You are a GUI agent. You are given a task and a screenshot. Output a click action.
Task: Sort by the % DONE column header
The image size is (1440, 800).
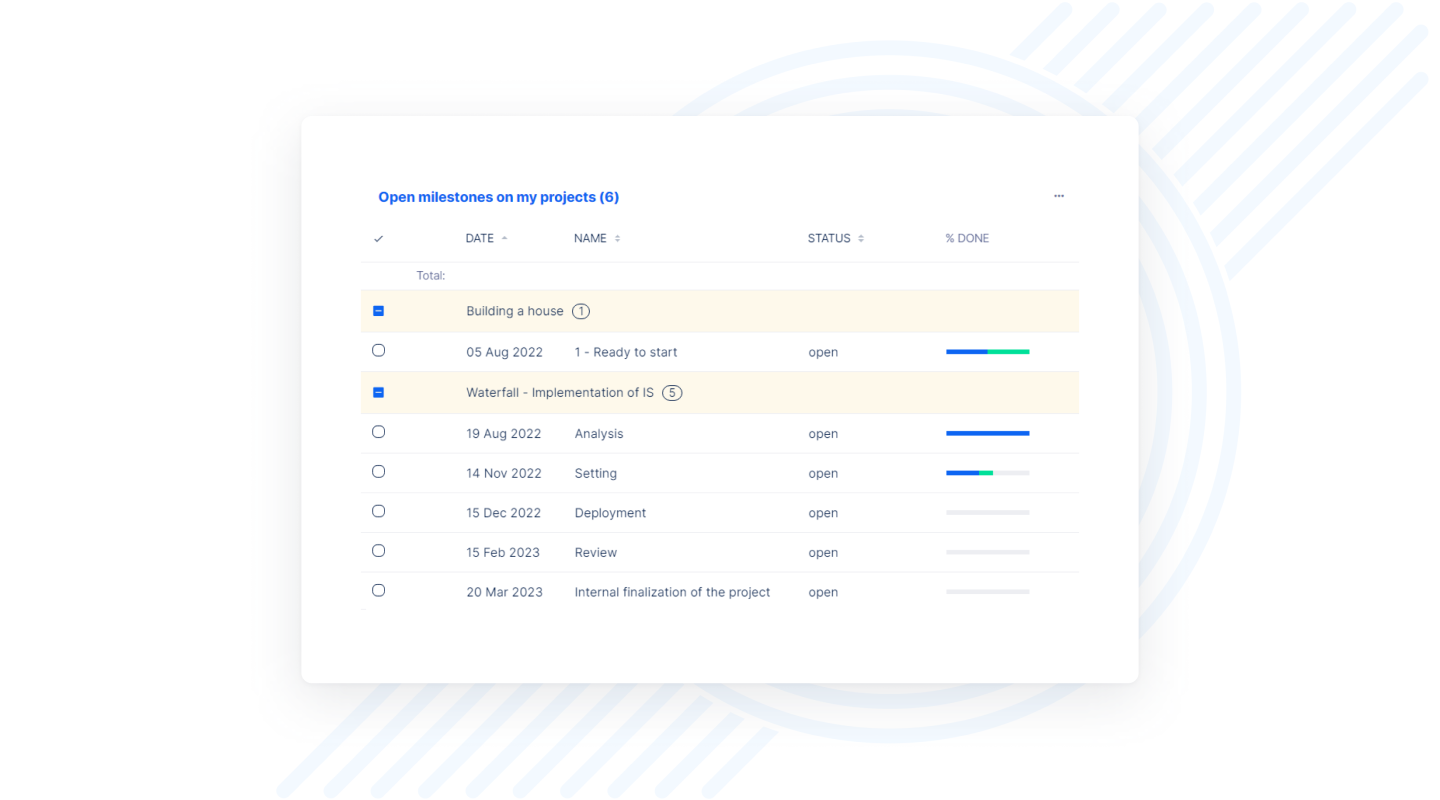(x=967, y=239)
